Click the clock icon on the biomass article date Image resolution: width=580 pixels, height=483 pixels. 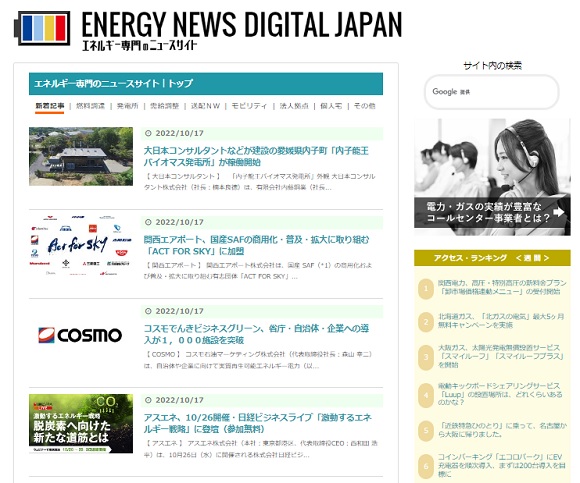click(x=148, y=133)
